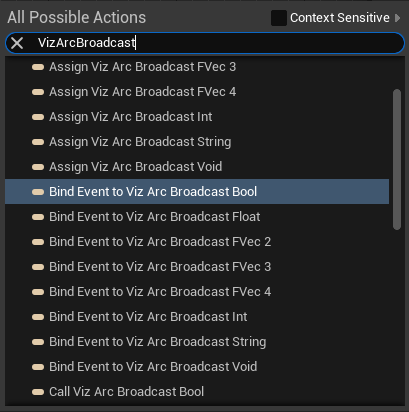Screen dimensions: 409x412
Task: Select Bind Event to Viz Arc Broadcast Float
Action: point(197,217)
